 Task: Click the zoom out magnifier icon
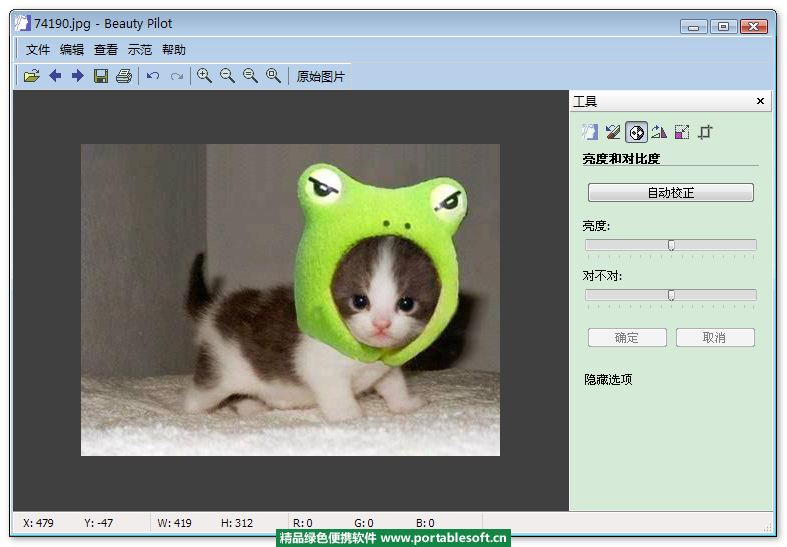click(x=227, y=76)
